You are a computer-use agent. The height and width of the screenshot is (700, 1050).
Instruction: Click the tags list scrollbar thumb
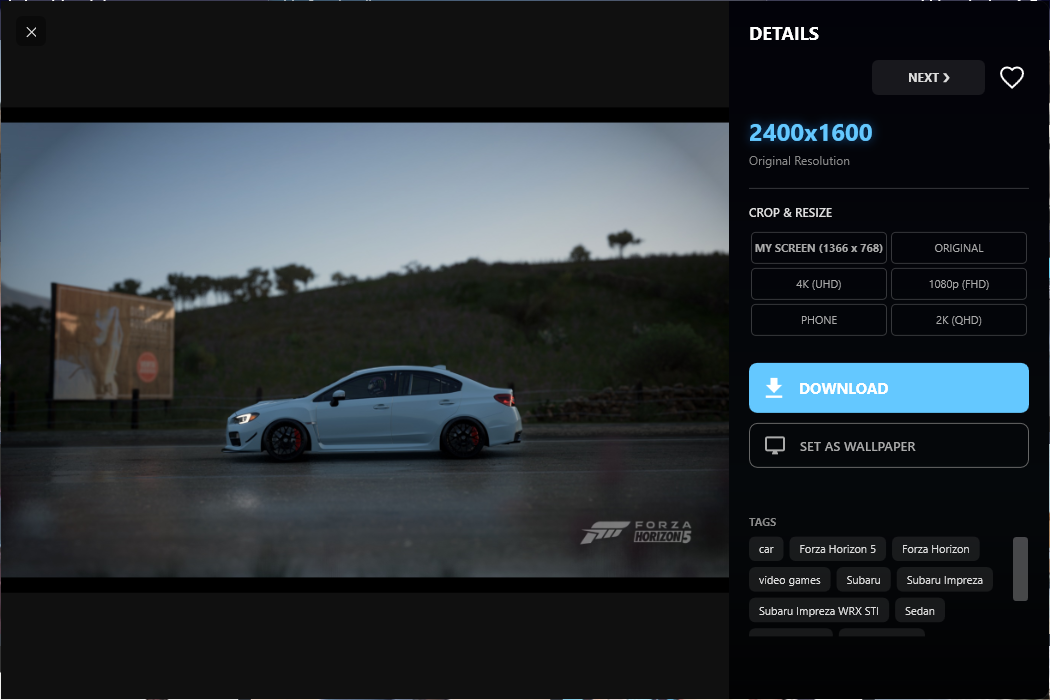1020,569
